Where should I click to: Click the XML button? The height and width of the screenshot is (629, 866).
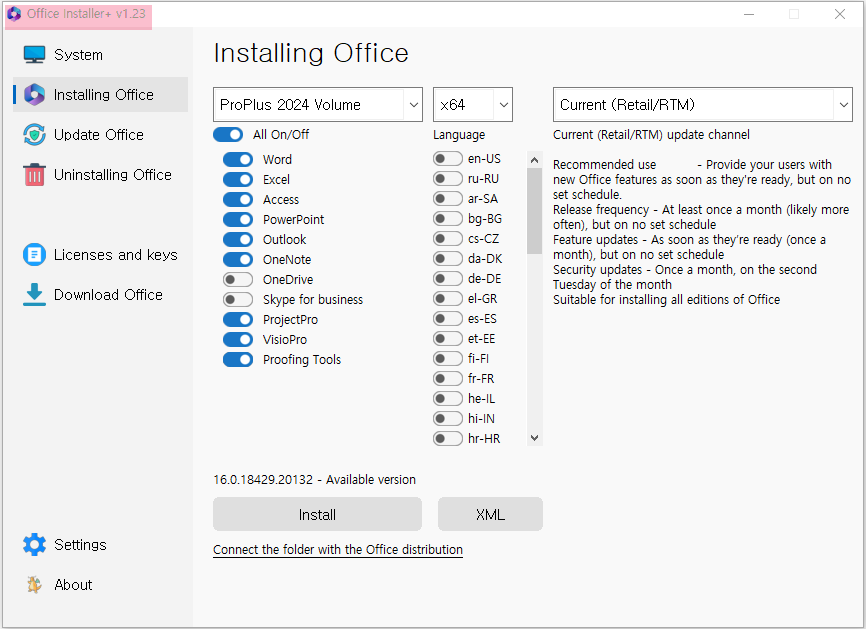pos(490,514)
